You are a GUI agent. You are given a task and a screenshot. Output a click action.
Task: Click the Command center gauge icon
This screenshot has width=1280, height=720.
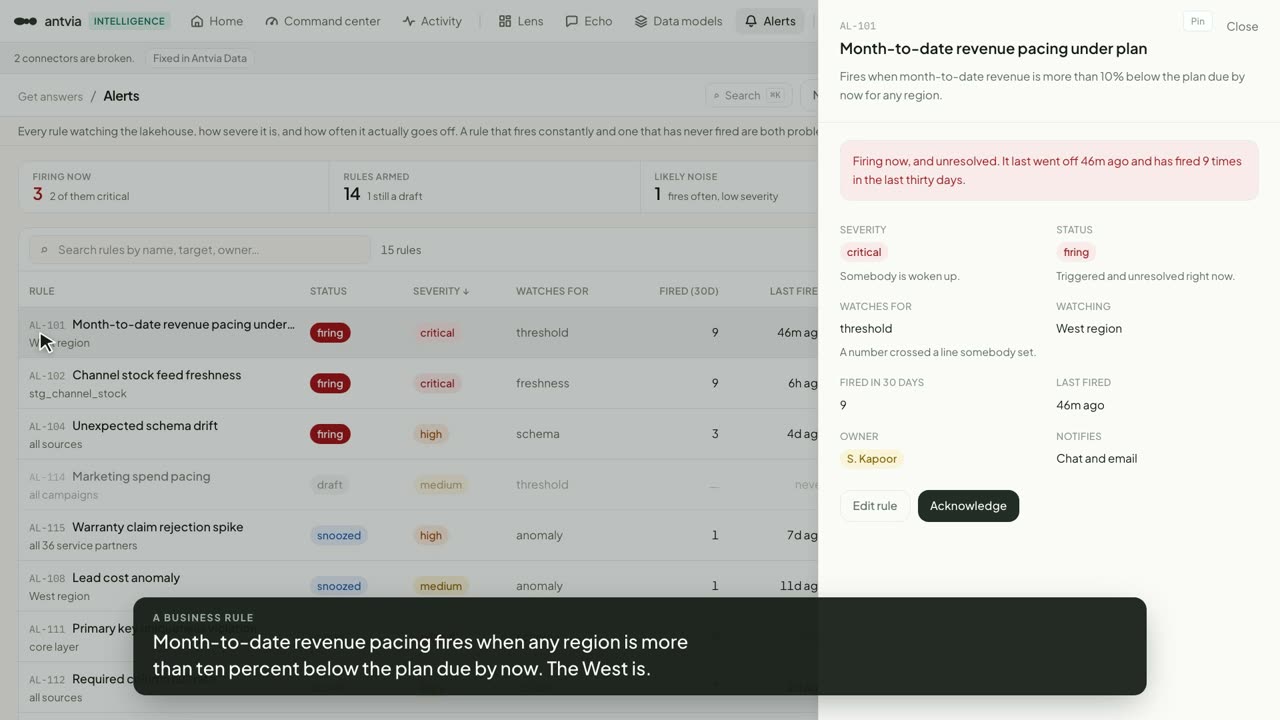(271, 21)
